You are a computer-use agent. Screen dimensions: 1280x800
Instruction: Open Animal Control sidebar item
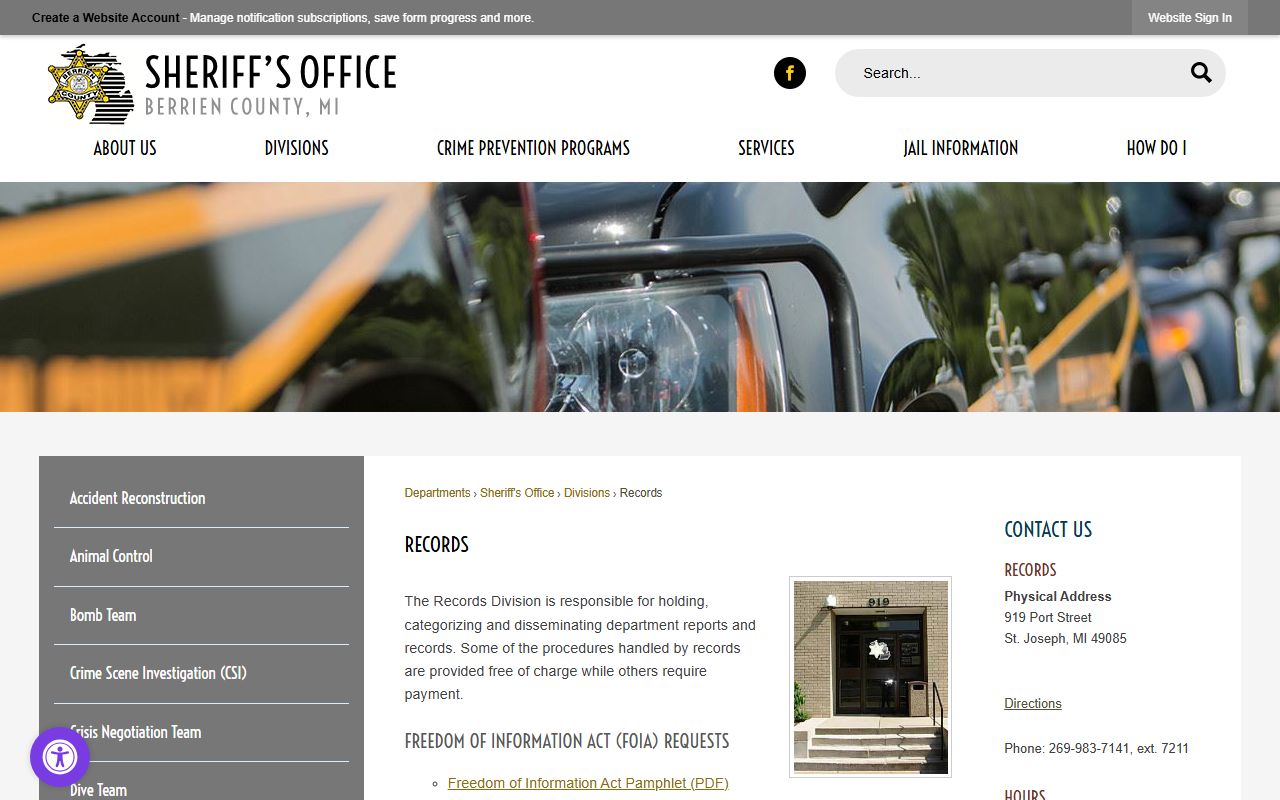coord(201,556)
